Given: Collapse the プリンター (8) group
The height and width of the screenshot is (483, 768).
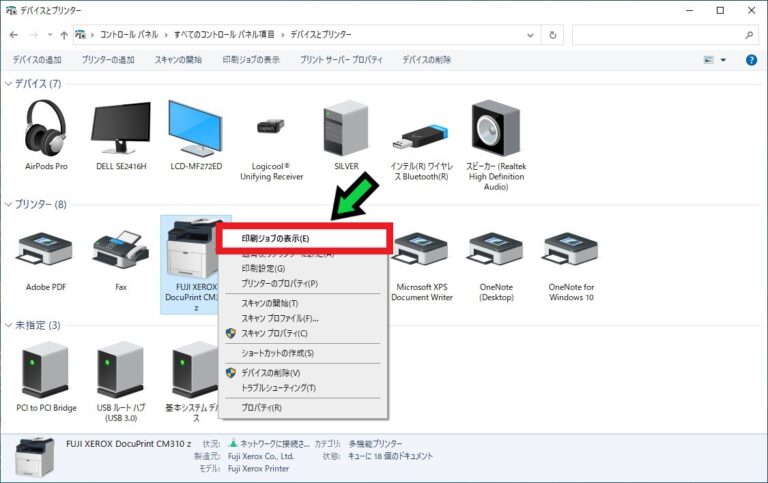Looking at the screenshot, I should pyautogui.click(x=8, y=204).
